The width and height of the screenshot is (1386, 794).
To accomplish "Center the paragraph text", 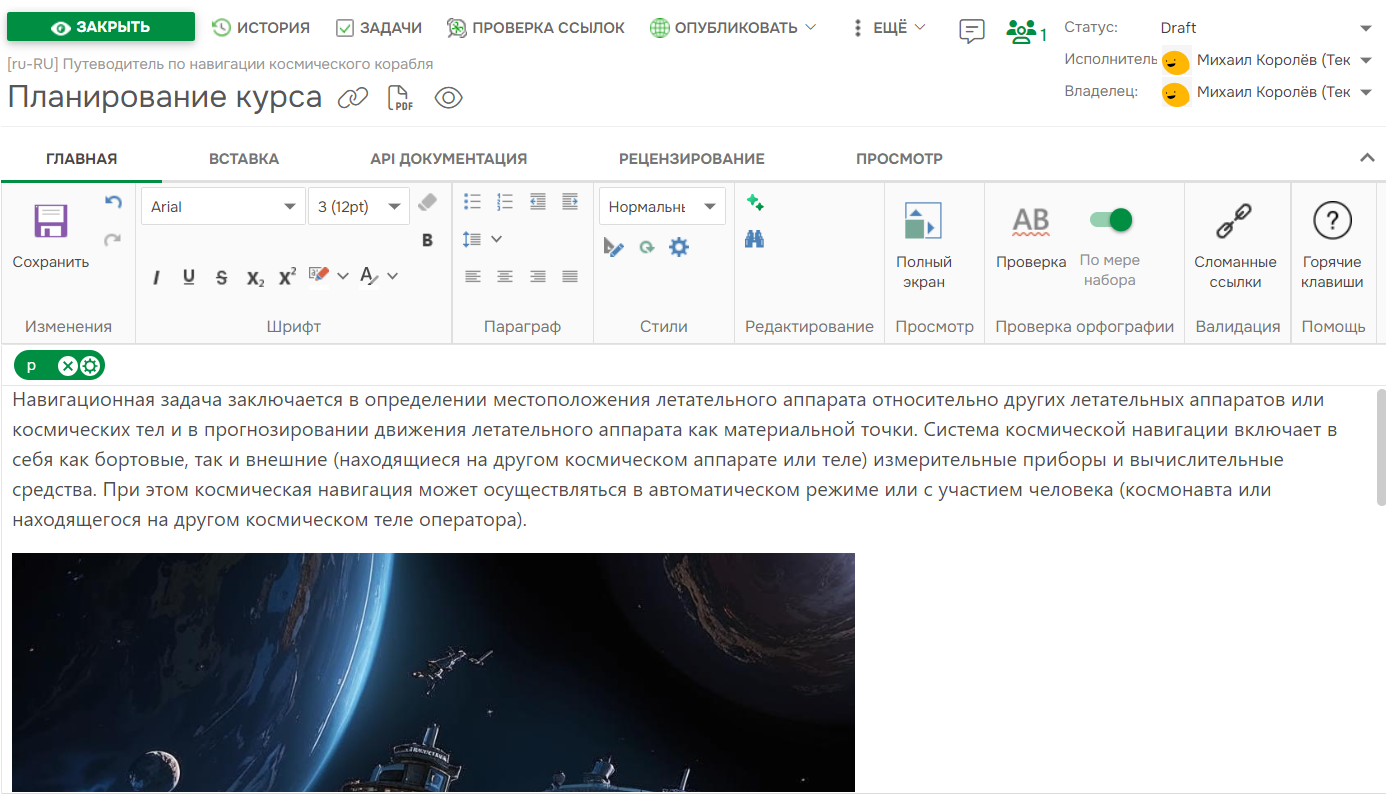I will pyautogui.click(x=505, y=276).
